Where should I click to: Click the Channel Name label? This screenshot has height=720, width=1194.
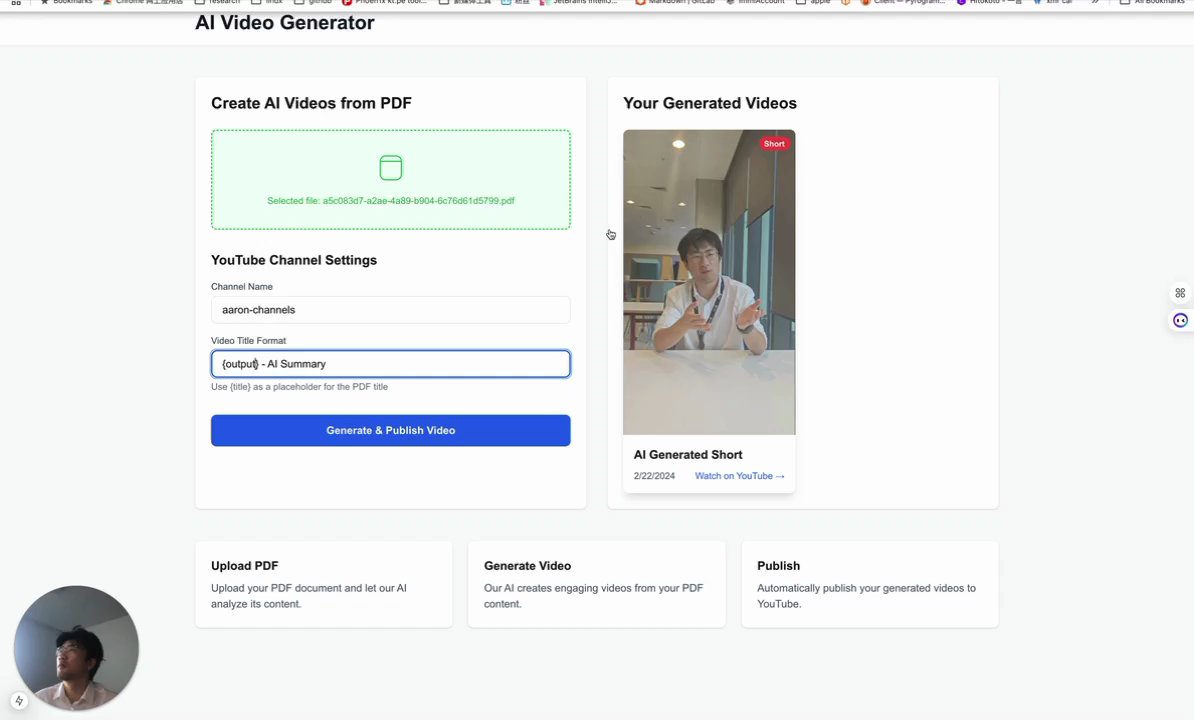point(241,287)
